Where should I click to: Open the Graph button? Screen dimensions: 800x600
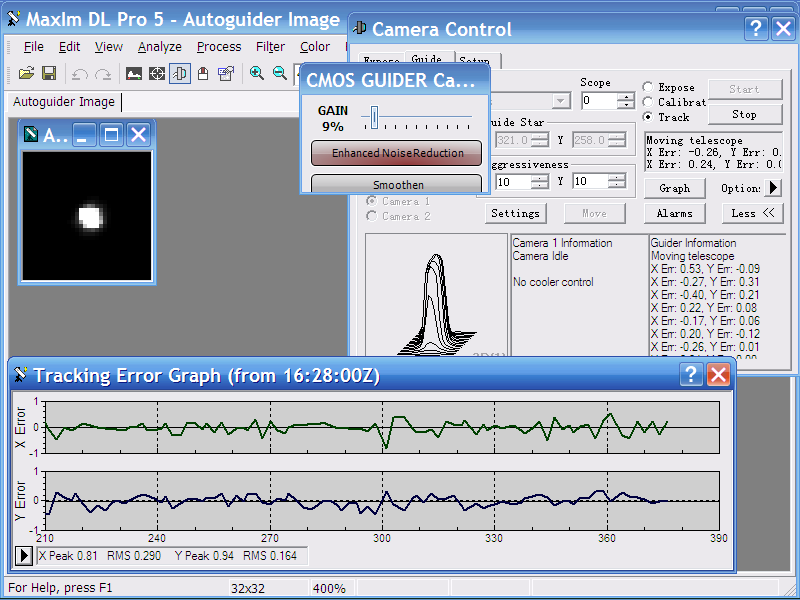(x=674, y=188)
